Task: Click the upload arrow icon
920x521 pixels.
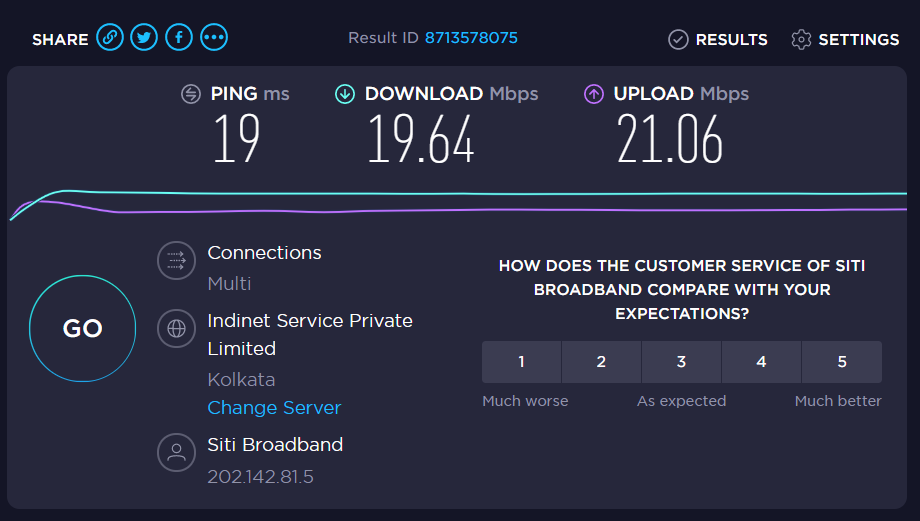Action: 594,94
